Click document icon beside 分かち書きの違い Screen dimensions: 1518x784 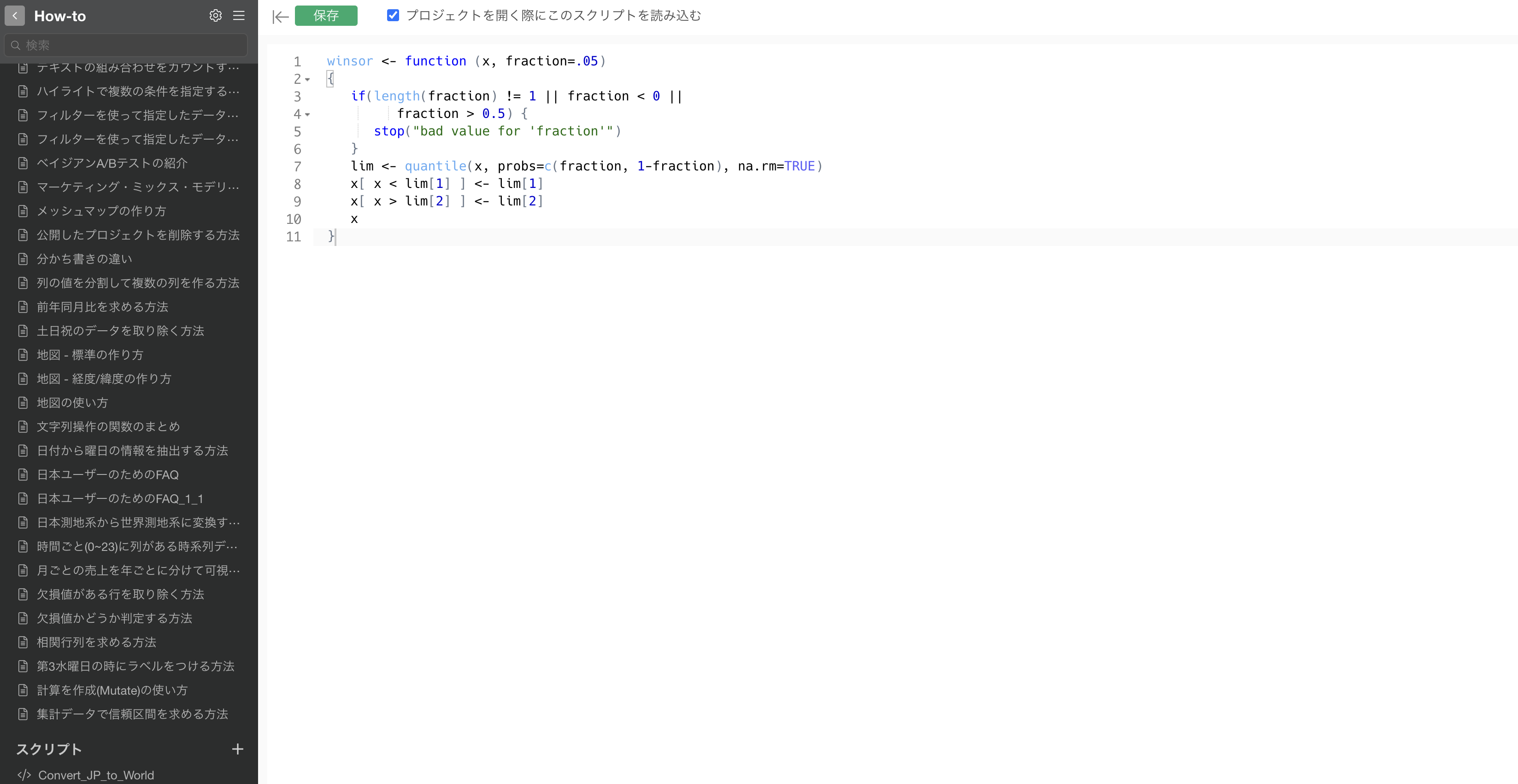click(23, 258)
